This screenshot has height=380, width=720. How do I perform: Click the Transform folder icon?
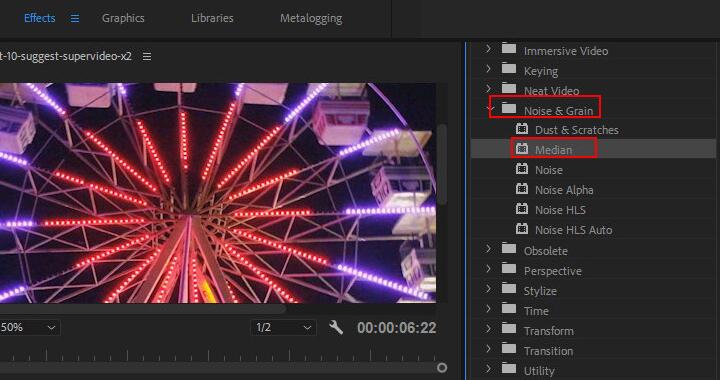tap(509, 329)
